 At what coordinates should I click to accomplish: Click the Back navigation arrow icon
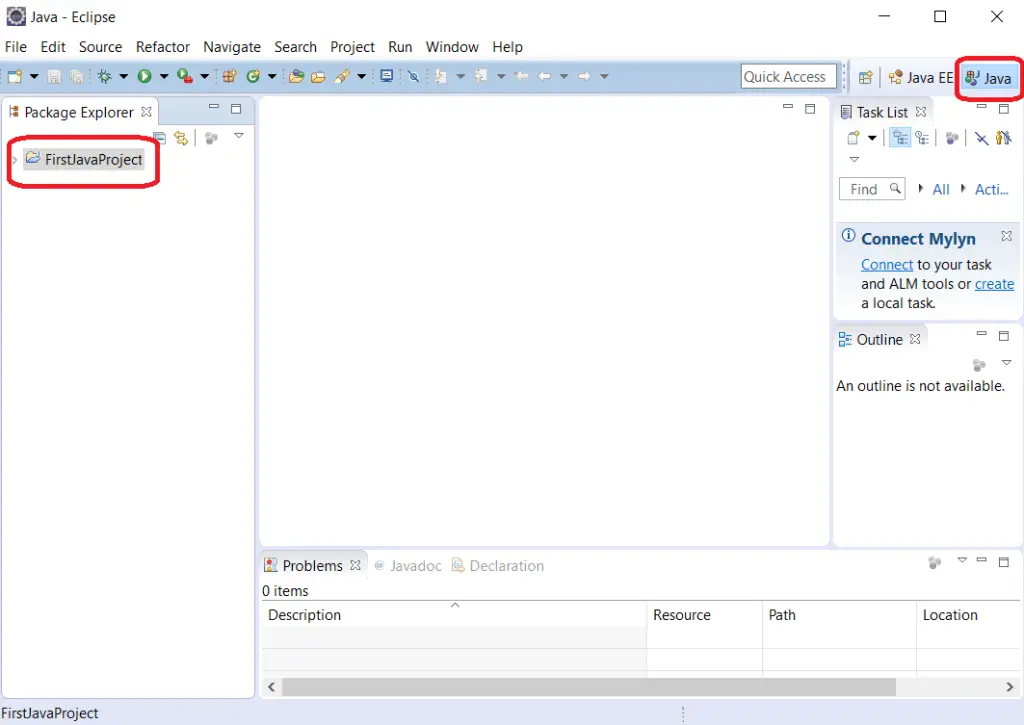pos(543,76)
